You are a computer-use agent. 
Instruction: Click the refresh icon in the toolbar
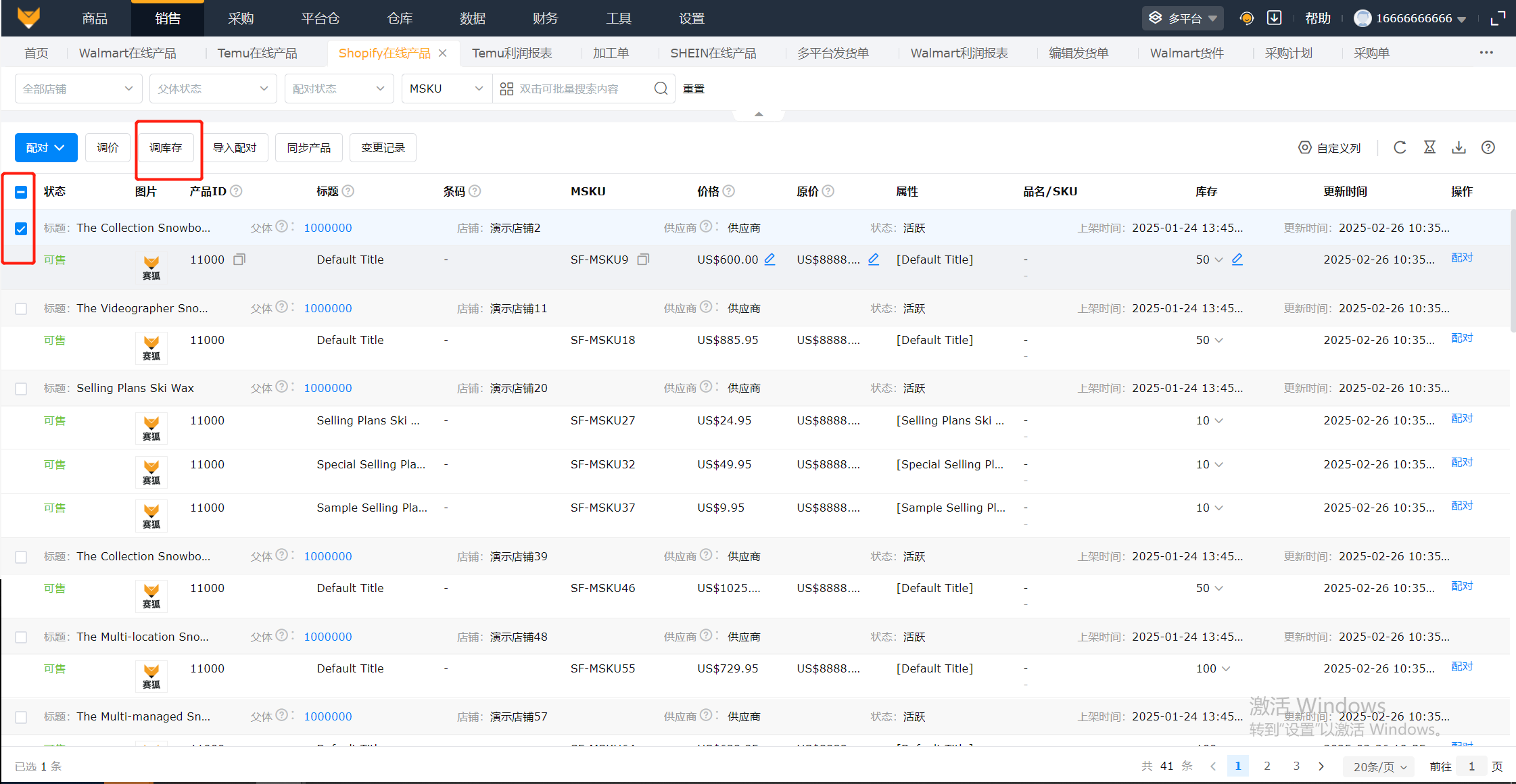[x=1400, y=147]
